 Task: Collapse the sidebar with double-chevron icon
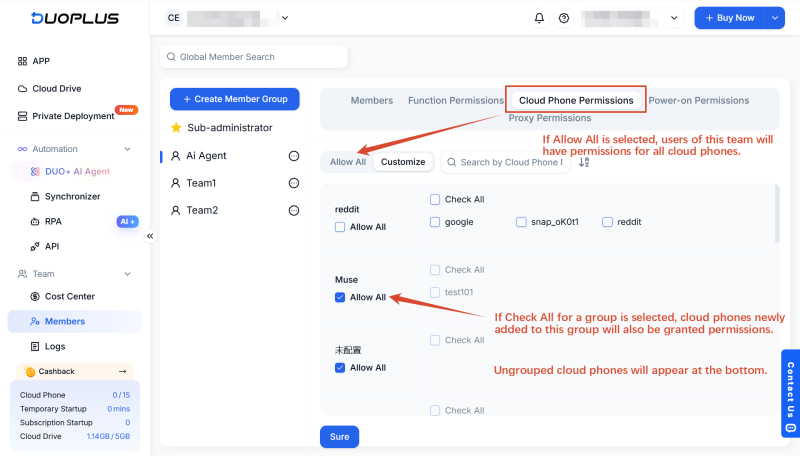(150, 236)
